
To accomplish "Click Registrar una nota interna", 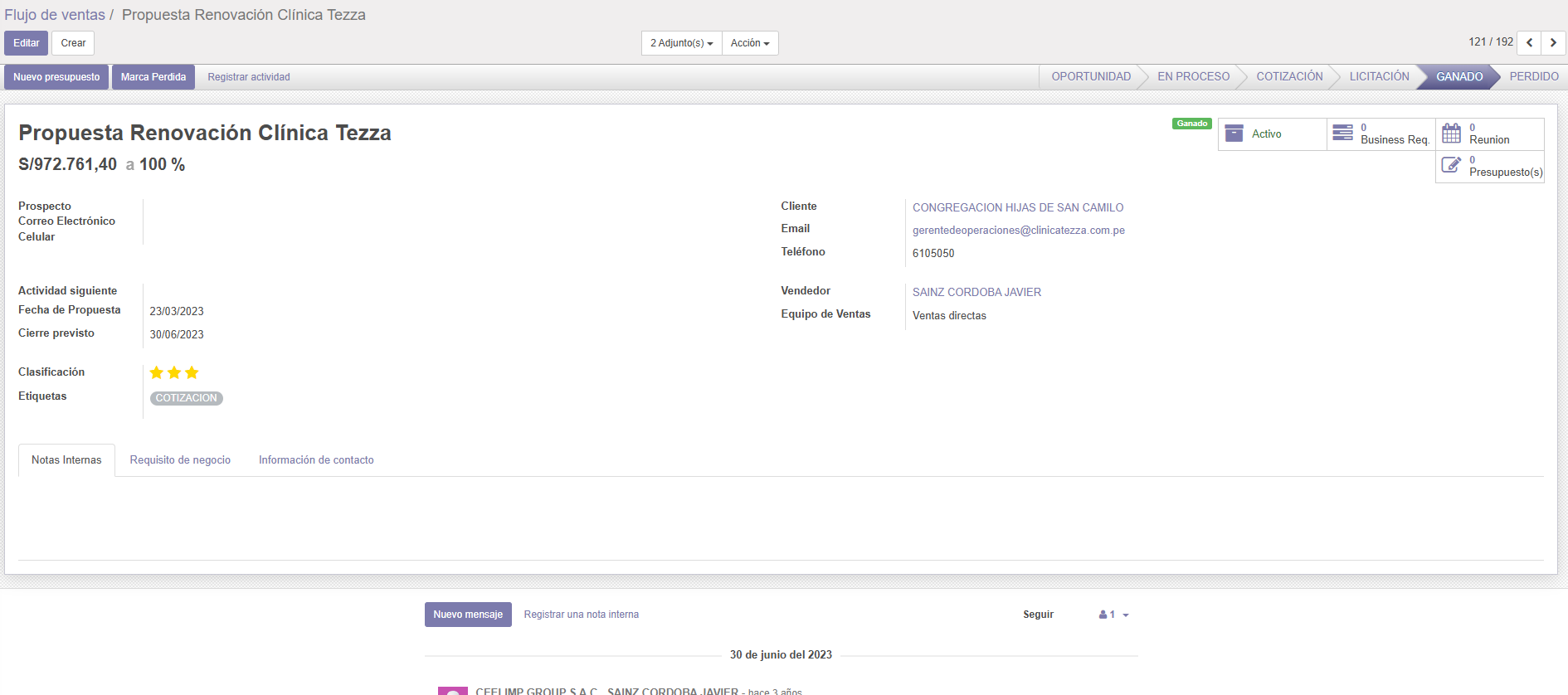I will 582,615.
